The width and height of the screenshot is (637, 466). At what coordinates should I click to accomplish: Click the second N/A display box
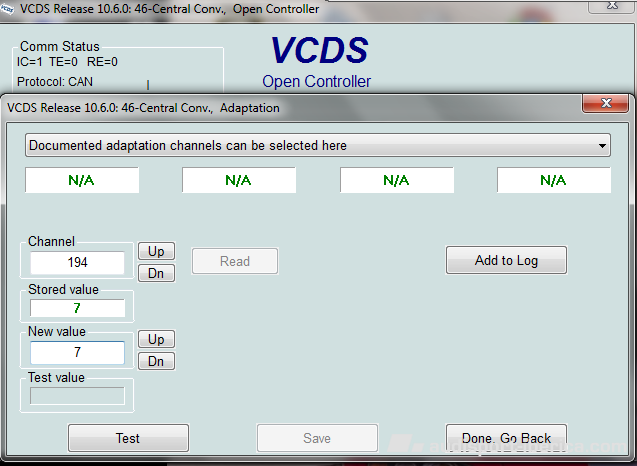pyautogui.click(x=239, y=180)
